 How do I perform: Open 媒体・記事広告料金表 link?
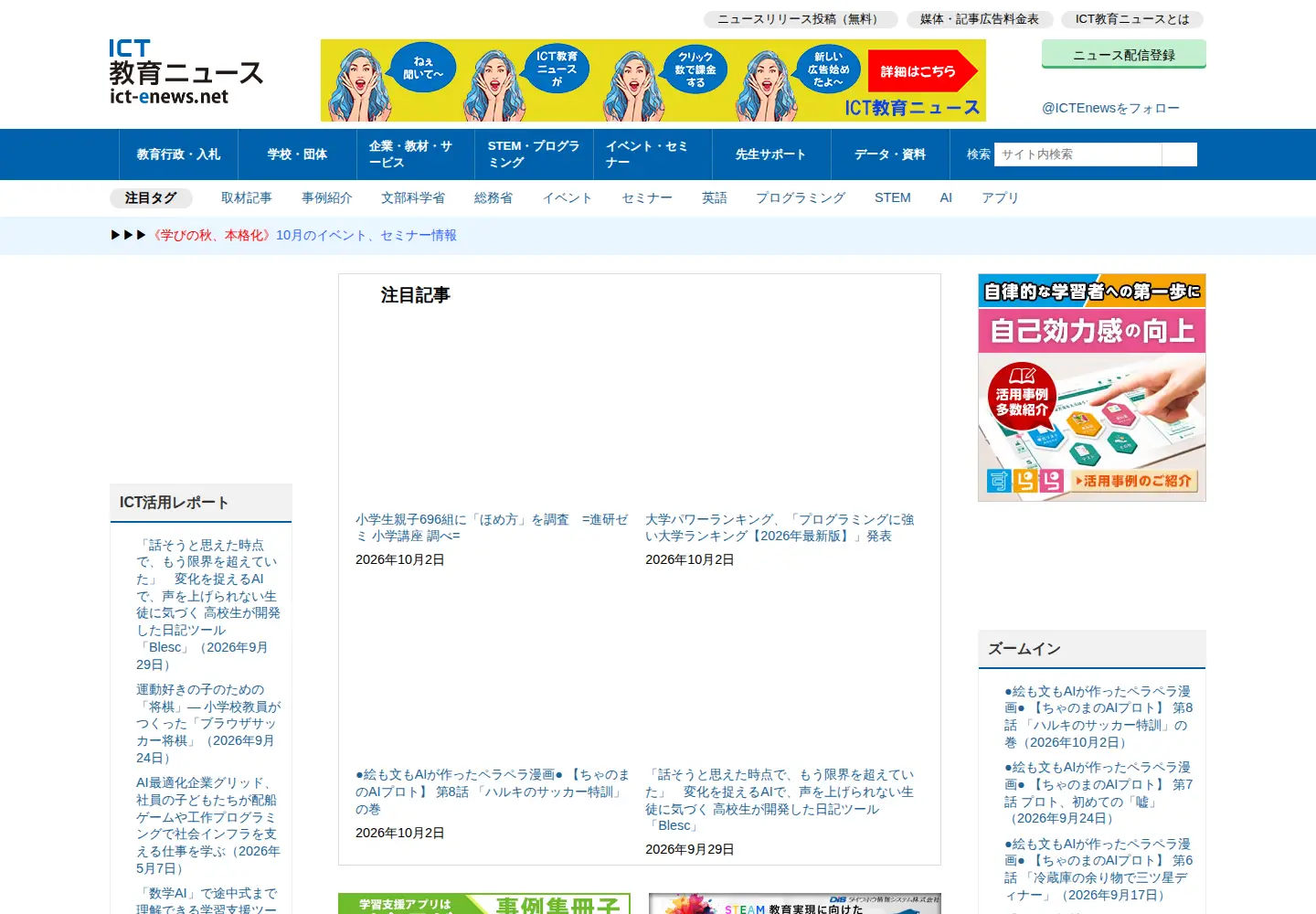point(980,19)
